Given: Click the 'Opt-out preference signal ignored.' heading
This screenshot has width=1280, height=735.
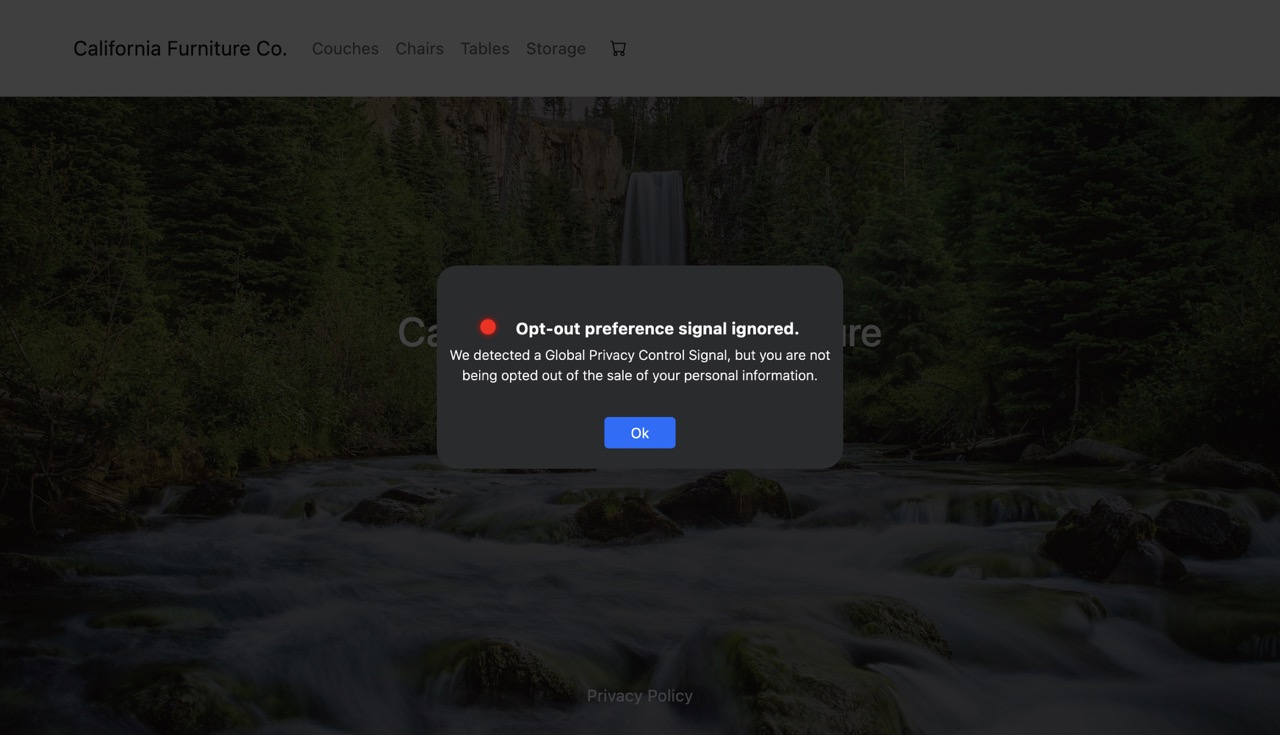Looking at the screenshot, I should [x=657, y=328].
